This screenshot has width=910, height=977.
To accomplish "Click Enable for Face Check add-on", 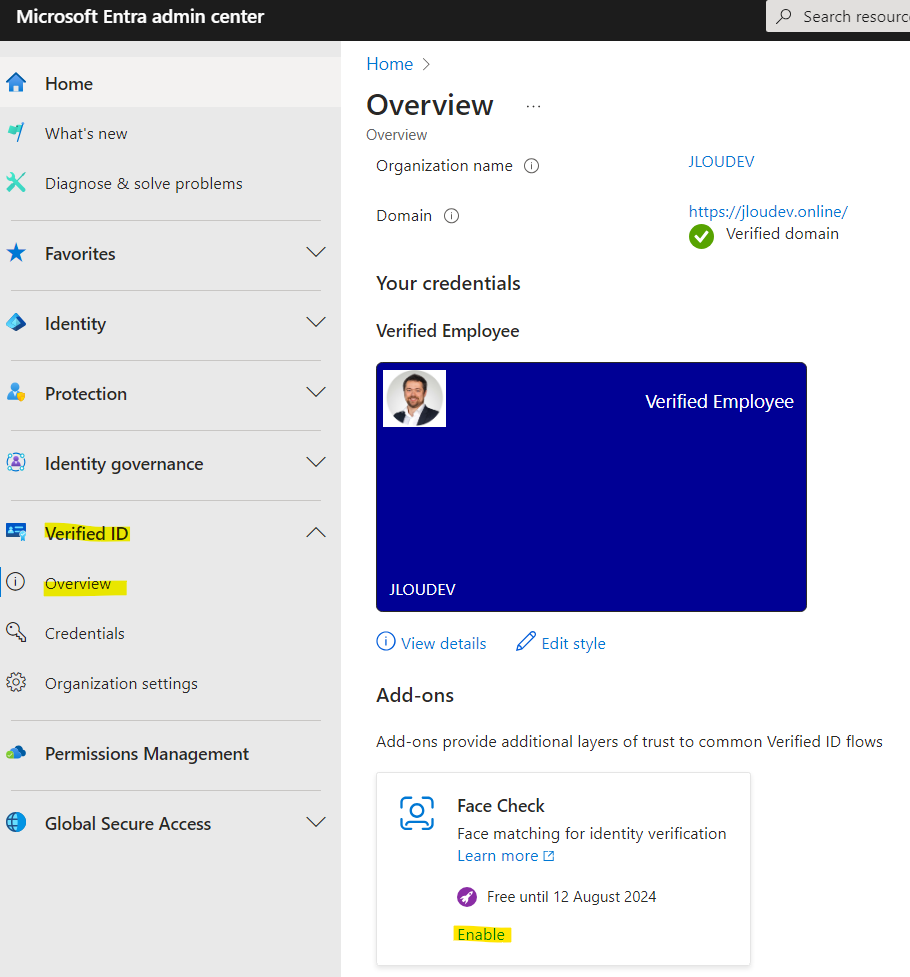I will 481,934.
